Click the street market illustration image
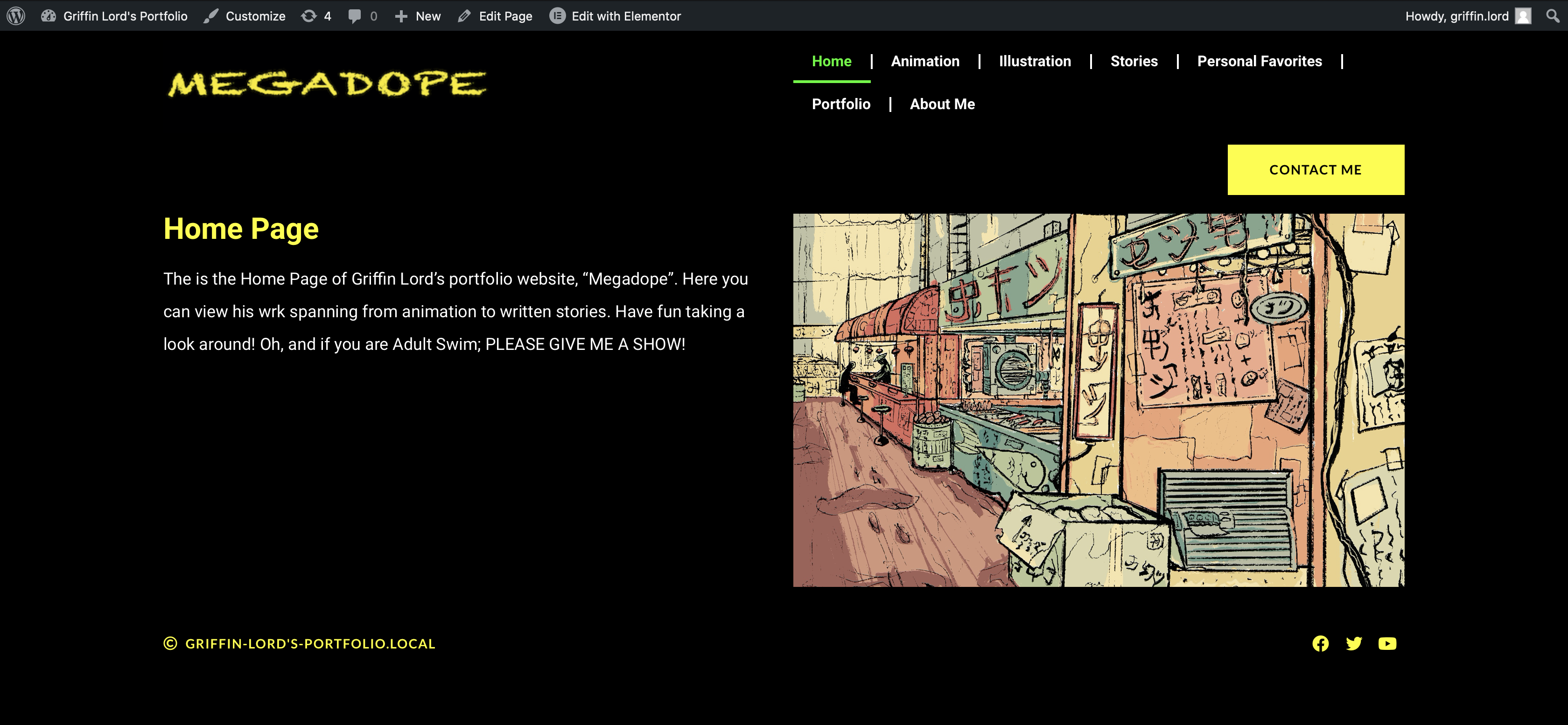Viewport: 1568px width, 725px height. pos(1098,400)
